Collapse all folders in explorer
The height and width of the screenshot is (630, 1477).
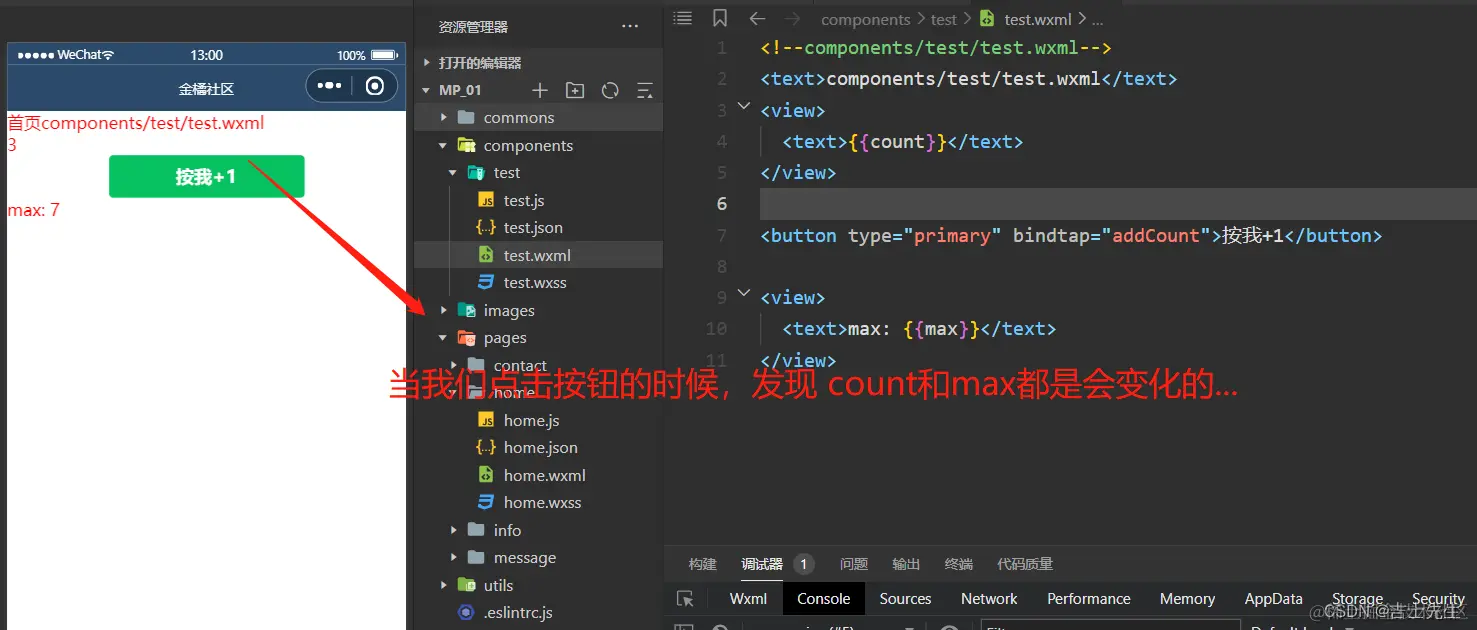[645, 90]
